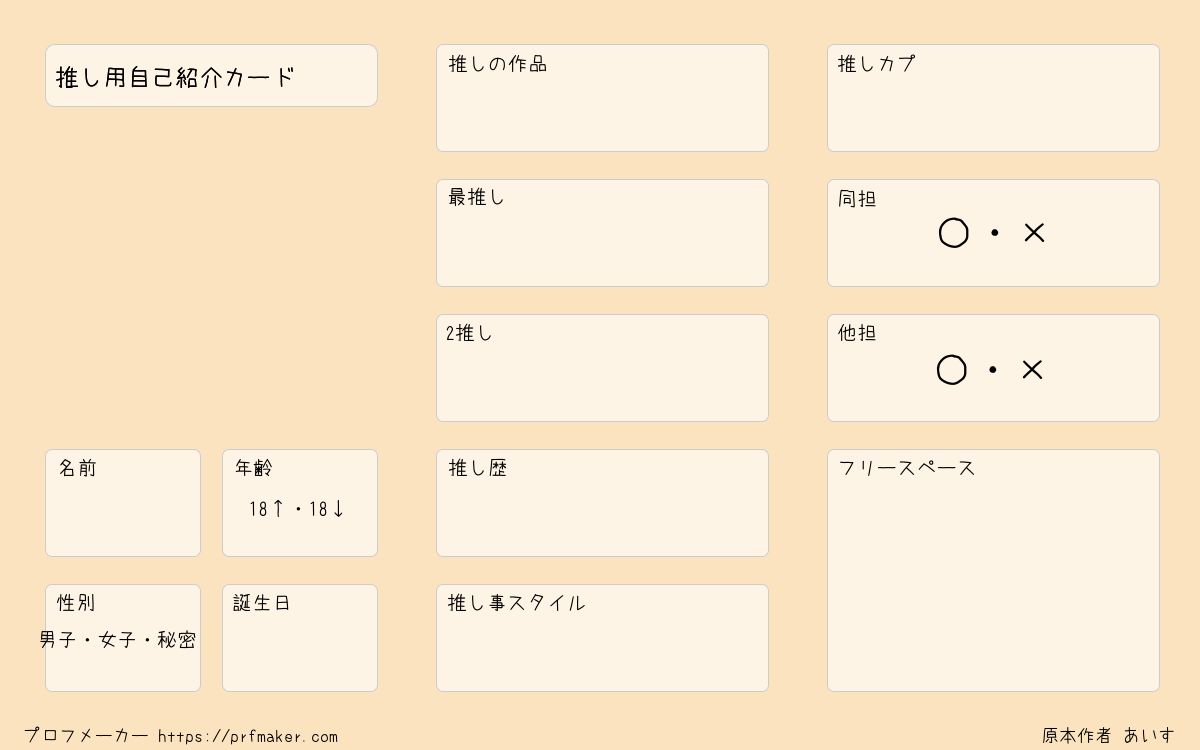Click inside the フリースペース area
This screenshot has width=1200, height=750.
pos(993,570)
